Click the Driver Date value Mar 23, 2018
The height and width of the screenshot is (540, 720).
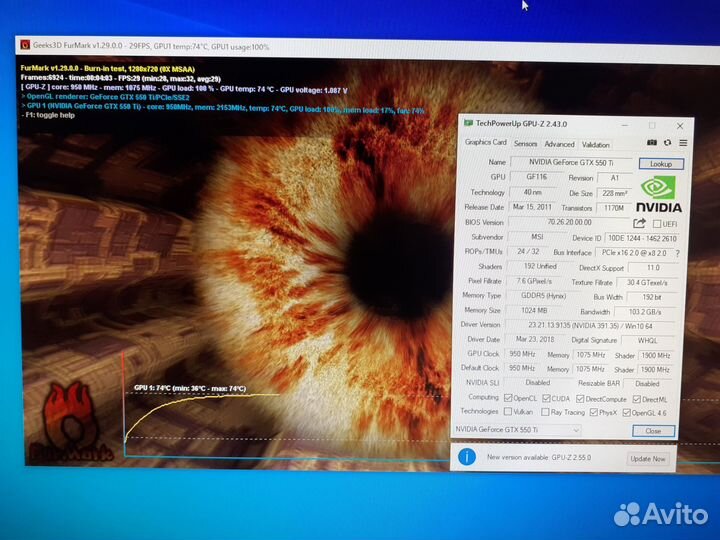click(535, 339)
